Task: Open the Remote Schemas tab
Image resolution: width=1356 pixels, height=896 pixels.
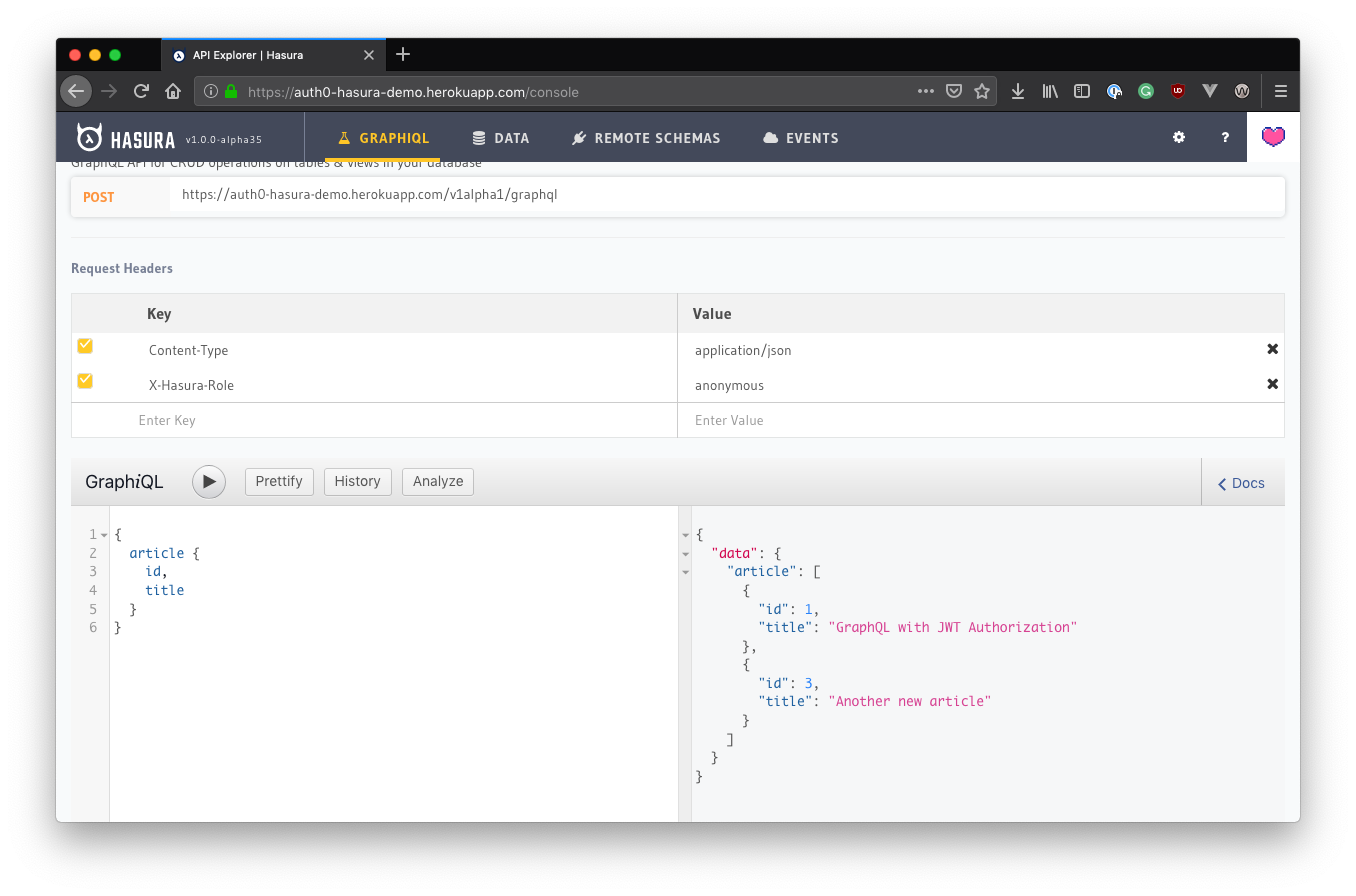Action: pyautogui.click(x=646, y=138)
